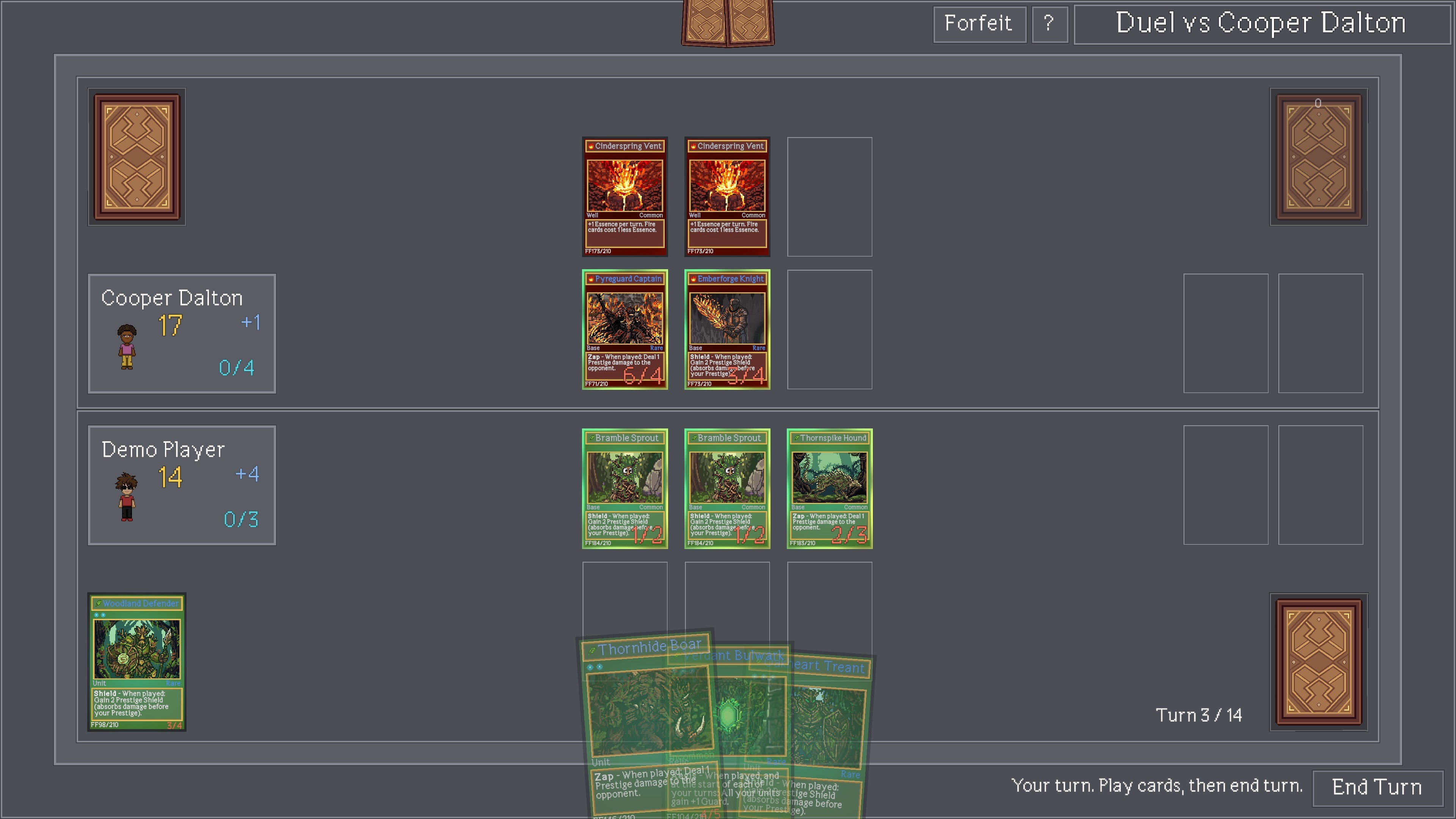Viewport: 1456px width, 819px height.
Task: Click the Cooper Dalton name label
Action: 172,298
